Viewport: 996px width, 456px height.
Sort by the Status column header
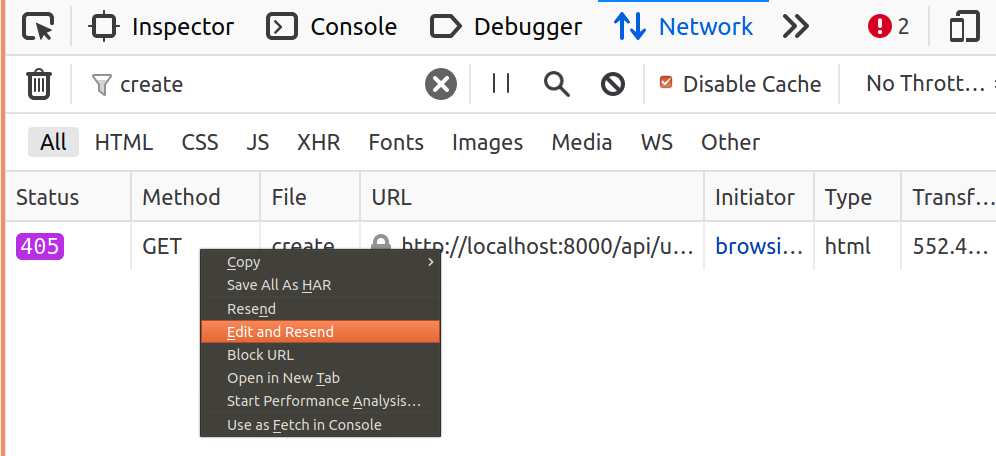pyautogui.click(x=68, y=197)
